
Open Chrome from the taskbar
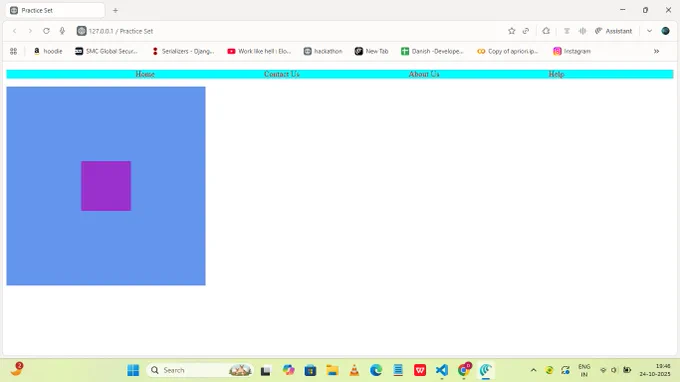[464, 370]
